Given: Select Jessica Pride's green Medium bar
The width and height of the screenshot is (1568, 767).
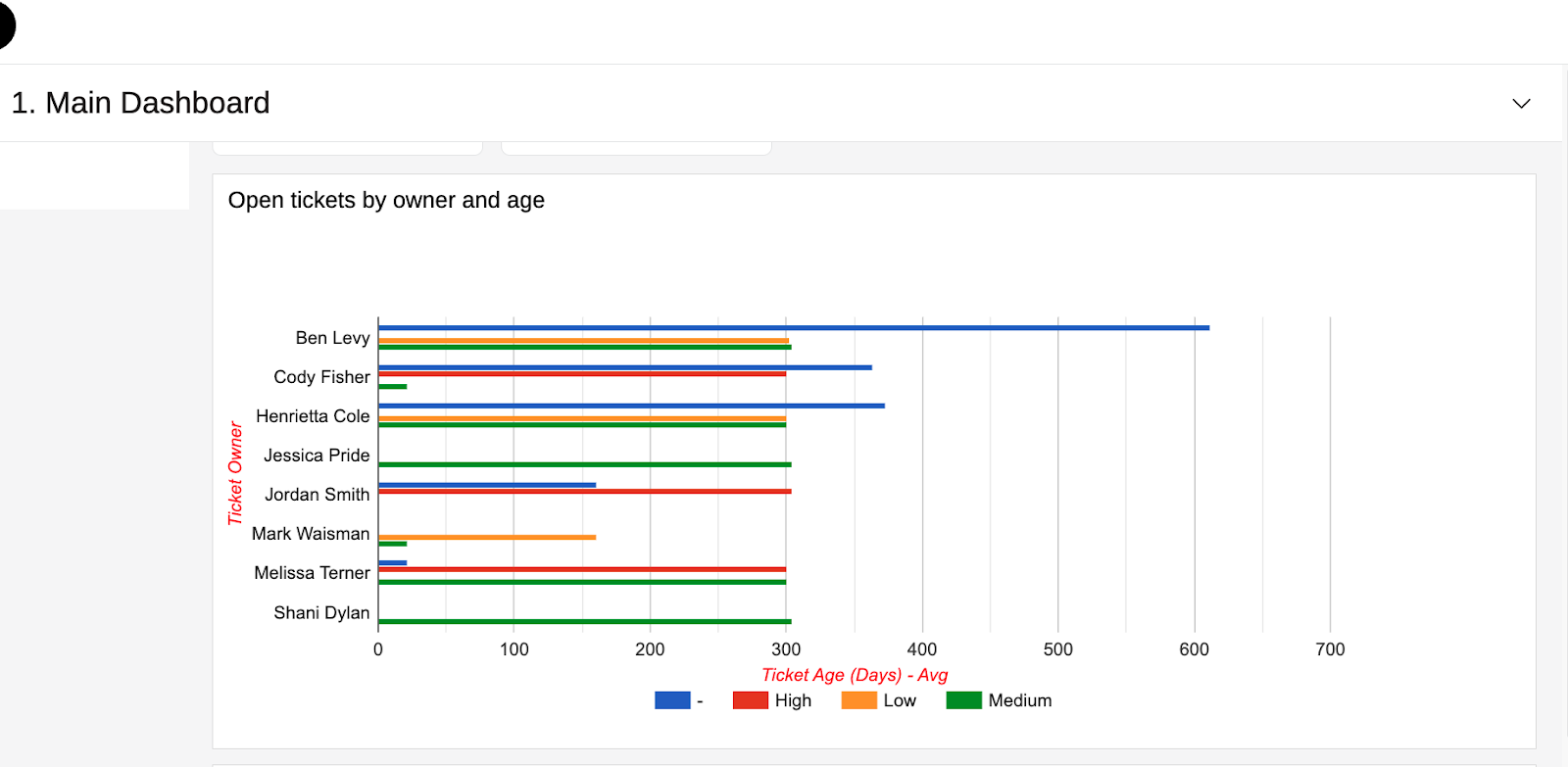Looking at the screenshot, I should [585, 464].
